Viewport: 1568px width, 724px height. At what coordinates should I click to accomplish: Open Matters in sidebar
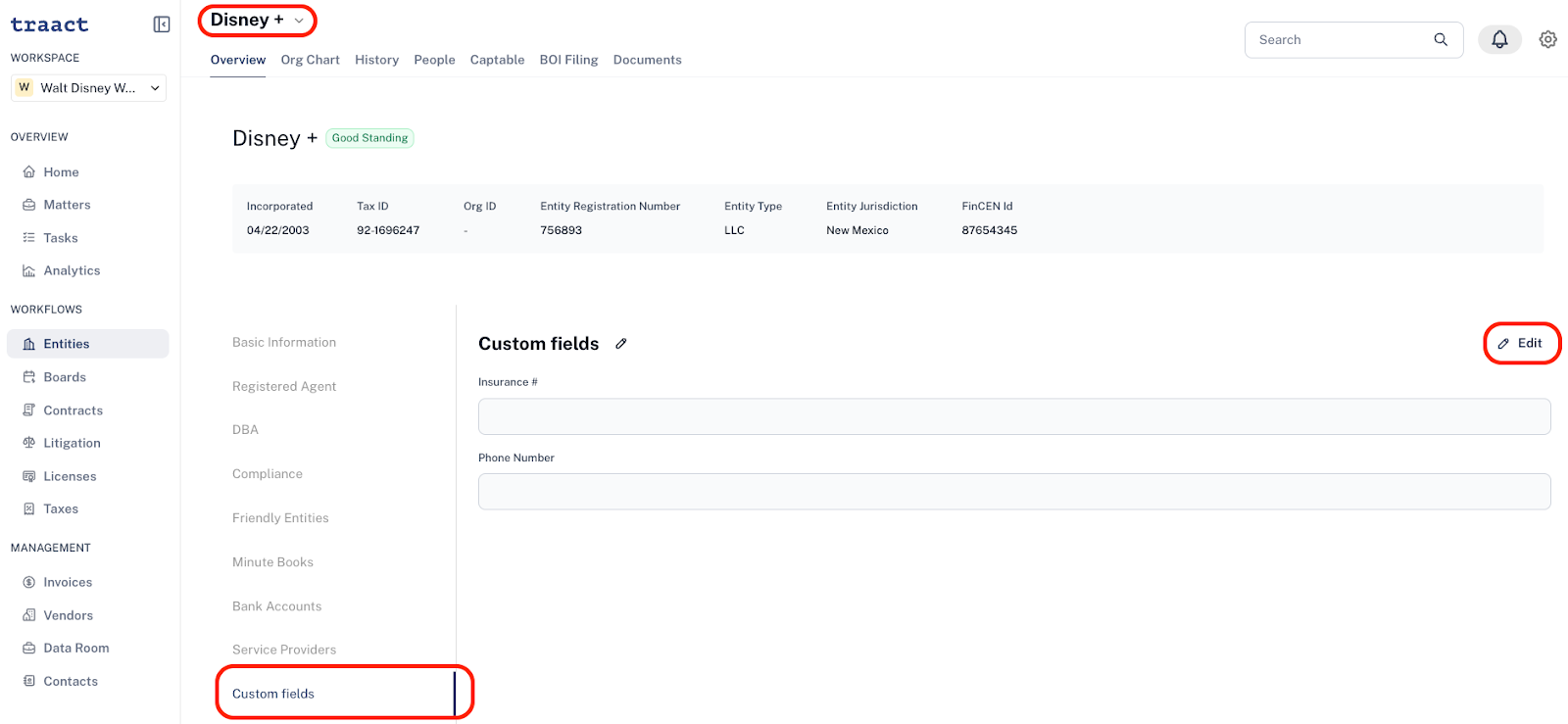88,205
